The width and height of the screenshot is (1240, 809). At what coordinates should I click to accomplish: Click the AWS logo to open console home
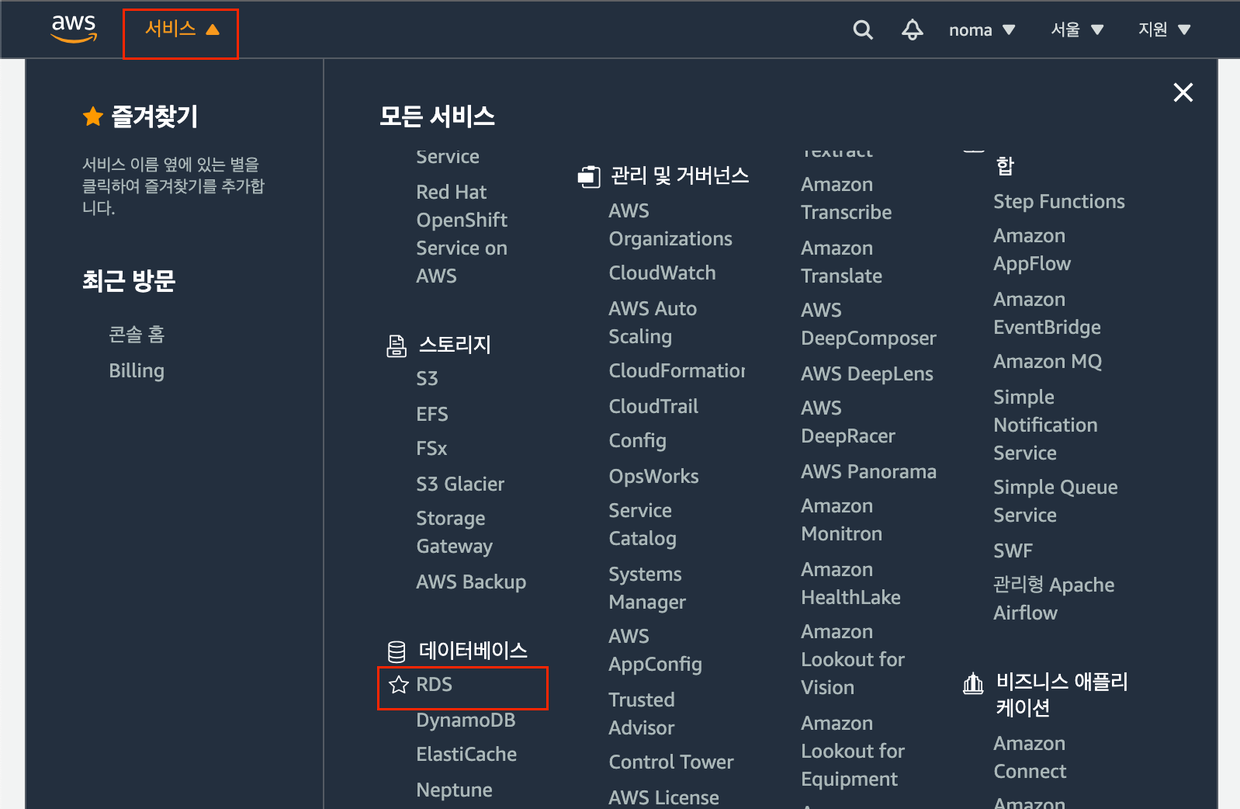pos(73,30)
